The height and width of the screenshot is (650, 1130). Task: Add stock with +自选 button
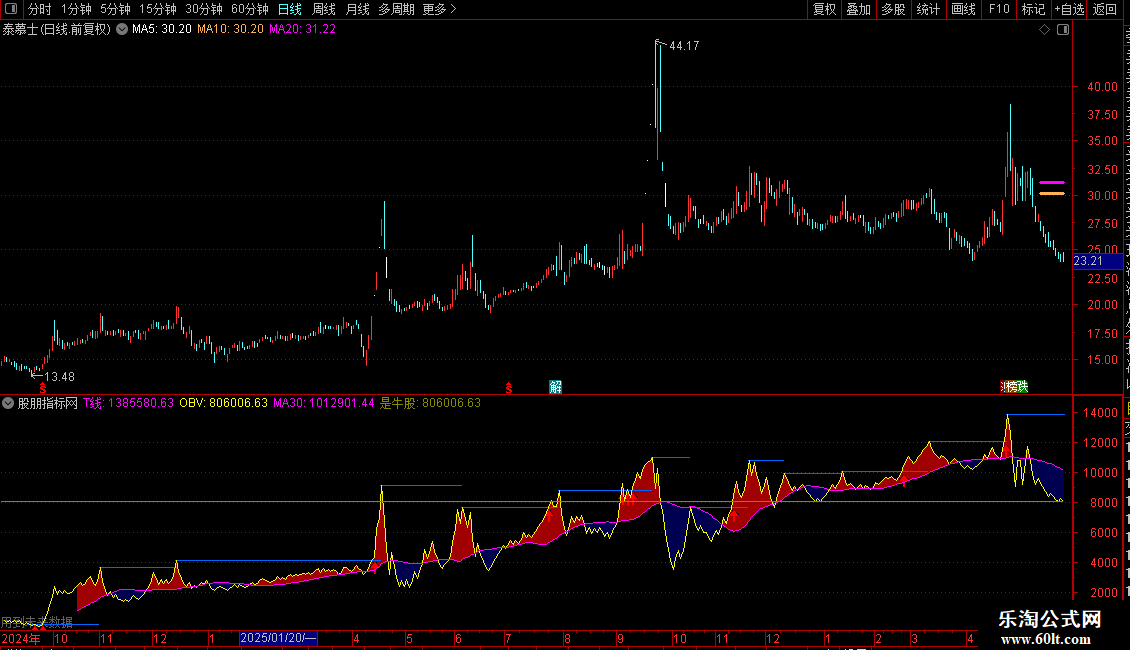pos(1069,9)
